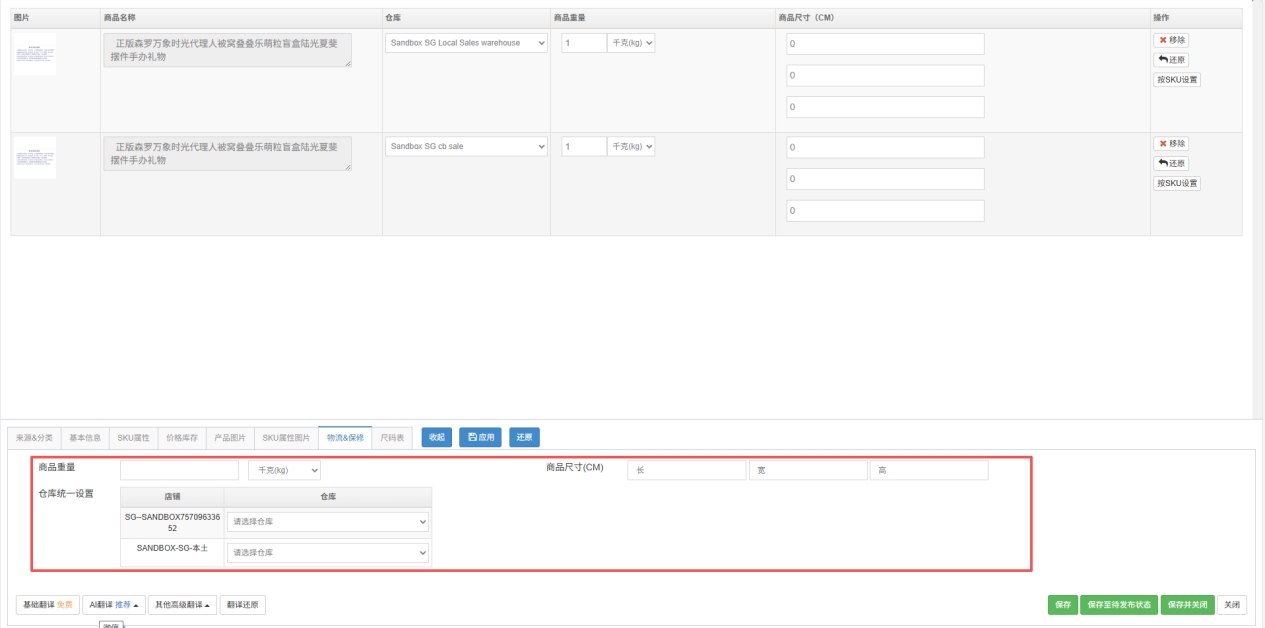Switch to the SKU属性图片 tab
Viewport: 1265px width, 628px height.
point(286,438)
